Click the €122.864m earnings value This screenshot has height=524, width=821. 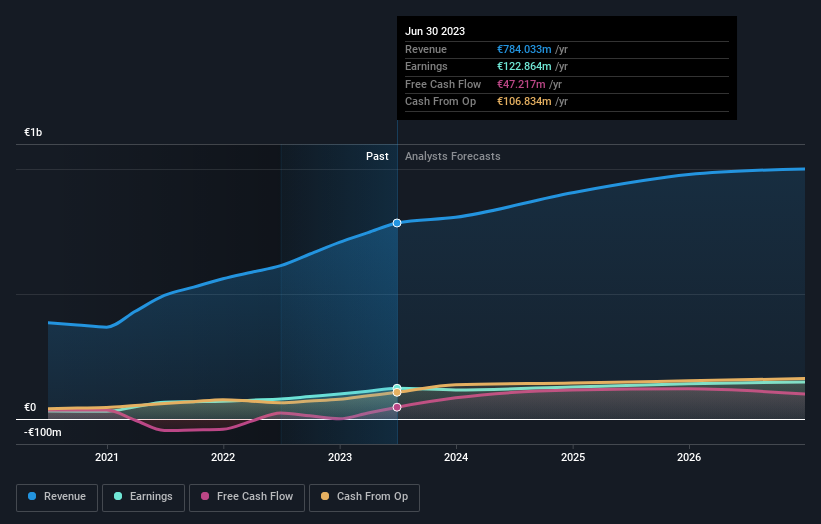(x=524, y=66)
